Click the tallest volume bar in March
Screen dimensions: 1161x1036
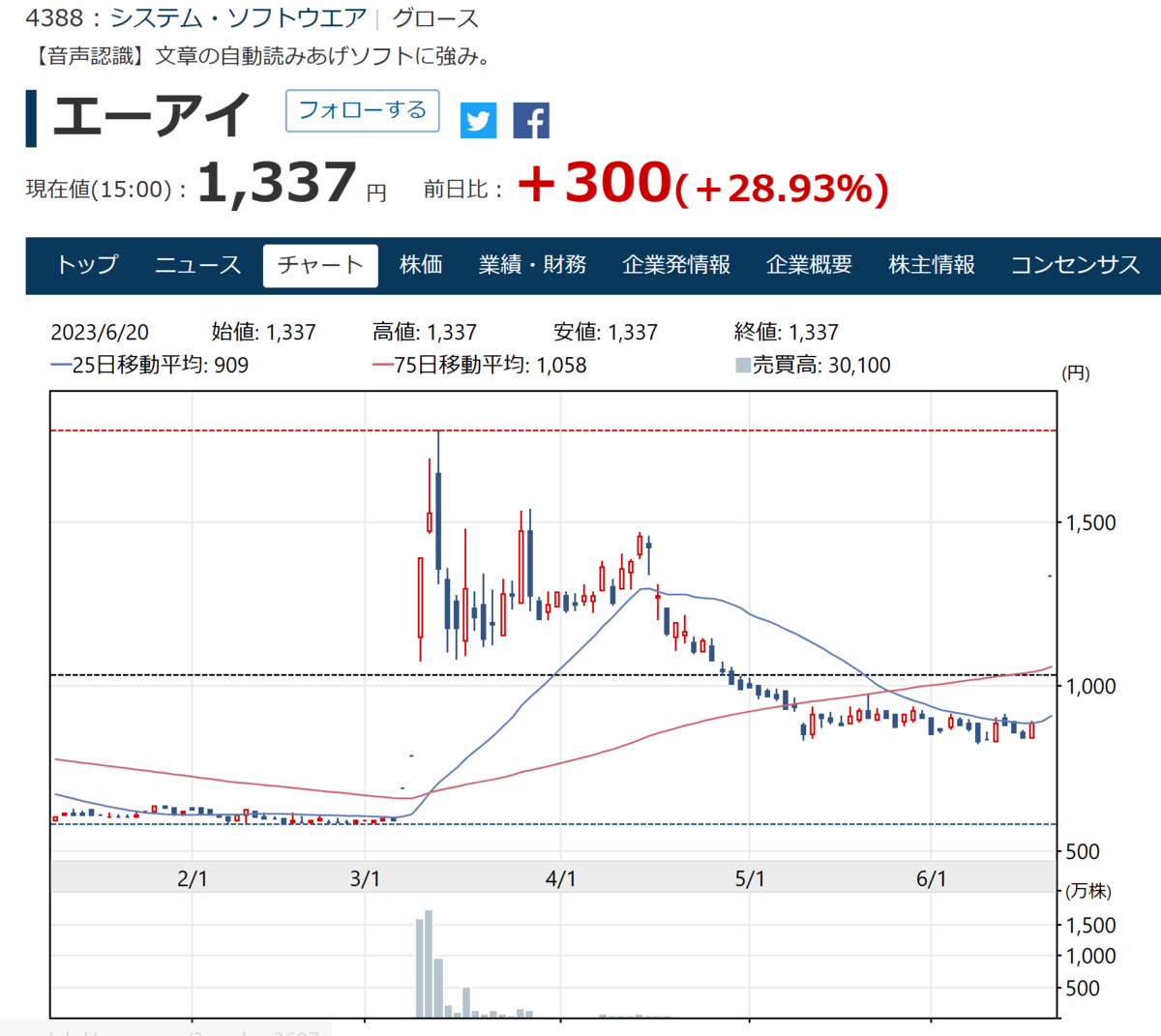[429, 963]
